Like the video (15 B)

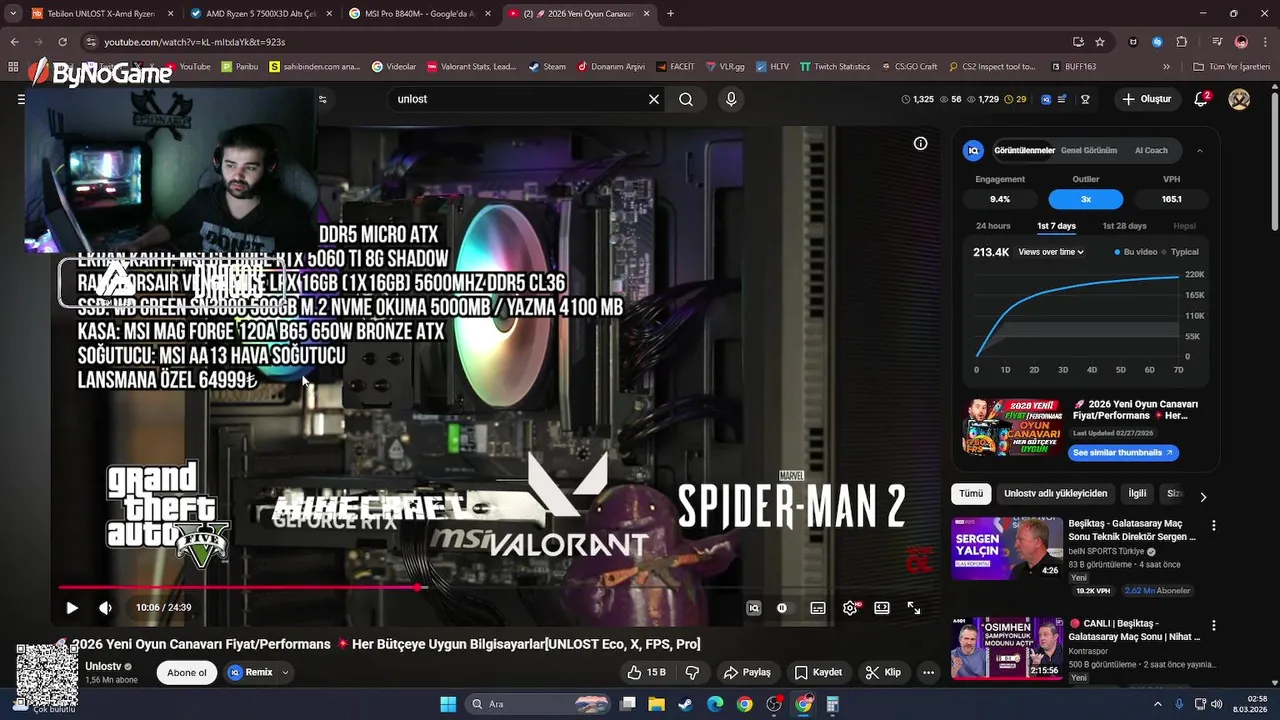(646, 673)
